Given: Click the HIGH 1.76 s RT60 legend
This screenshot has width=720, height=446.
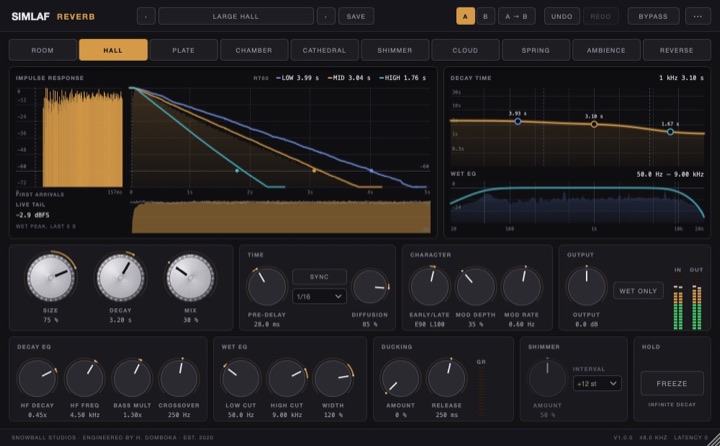Looking at the screenshot, I should pos(402,78).
